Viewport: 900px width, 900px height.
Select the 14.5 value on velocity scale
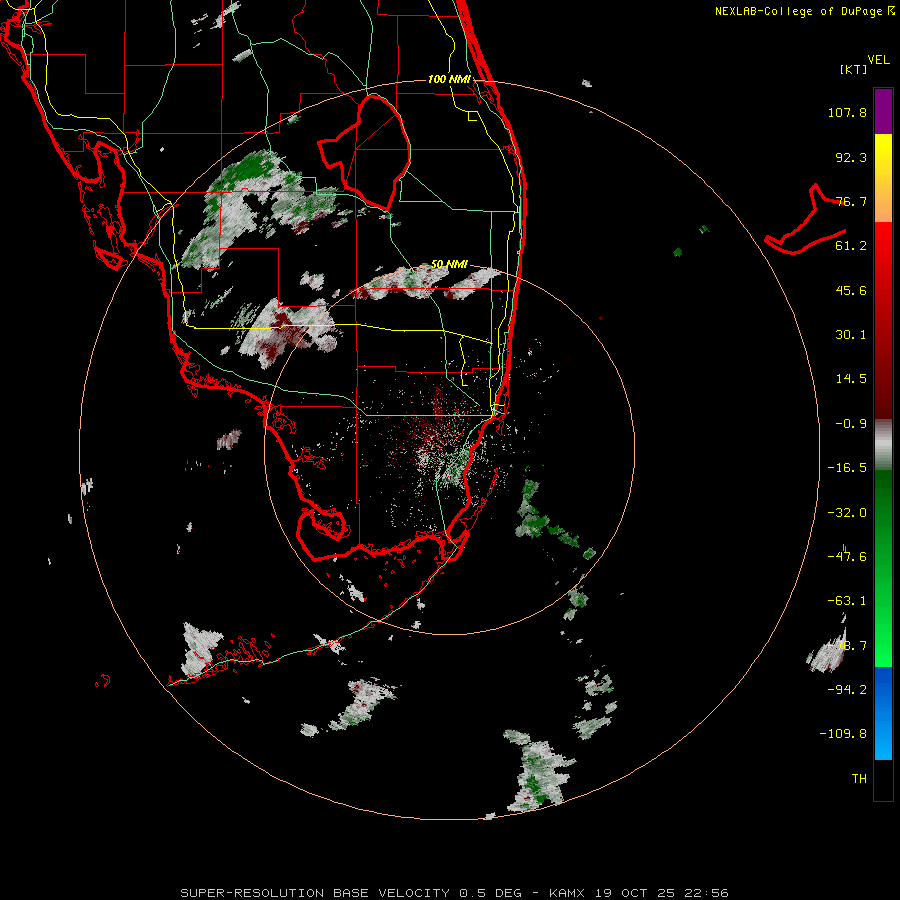point(851,379)
